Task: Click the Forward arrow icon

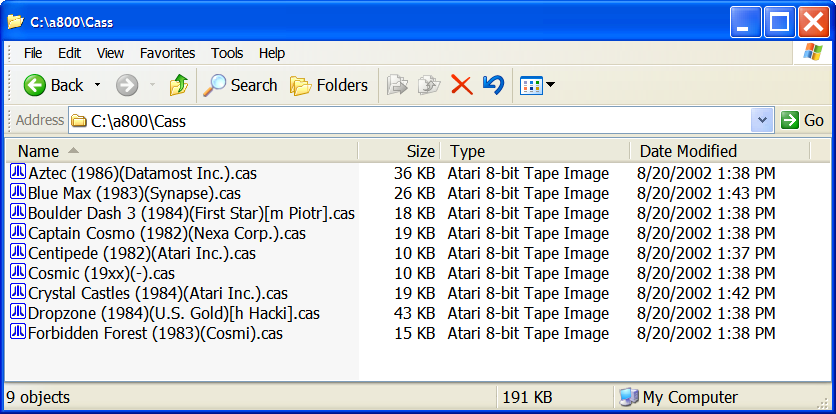Action: 127,85
